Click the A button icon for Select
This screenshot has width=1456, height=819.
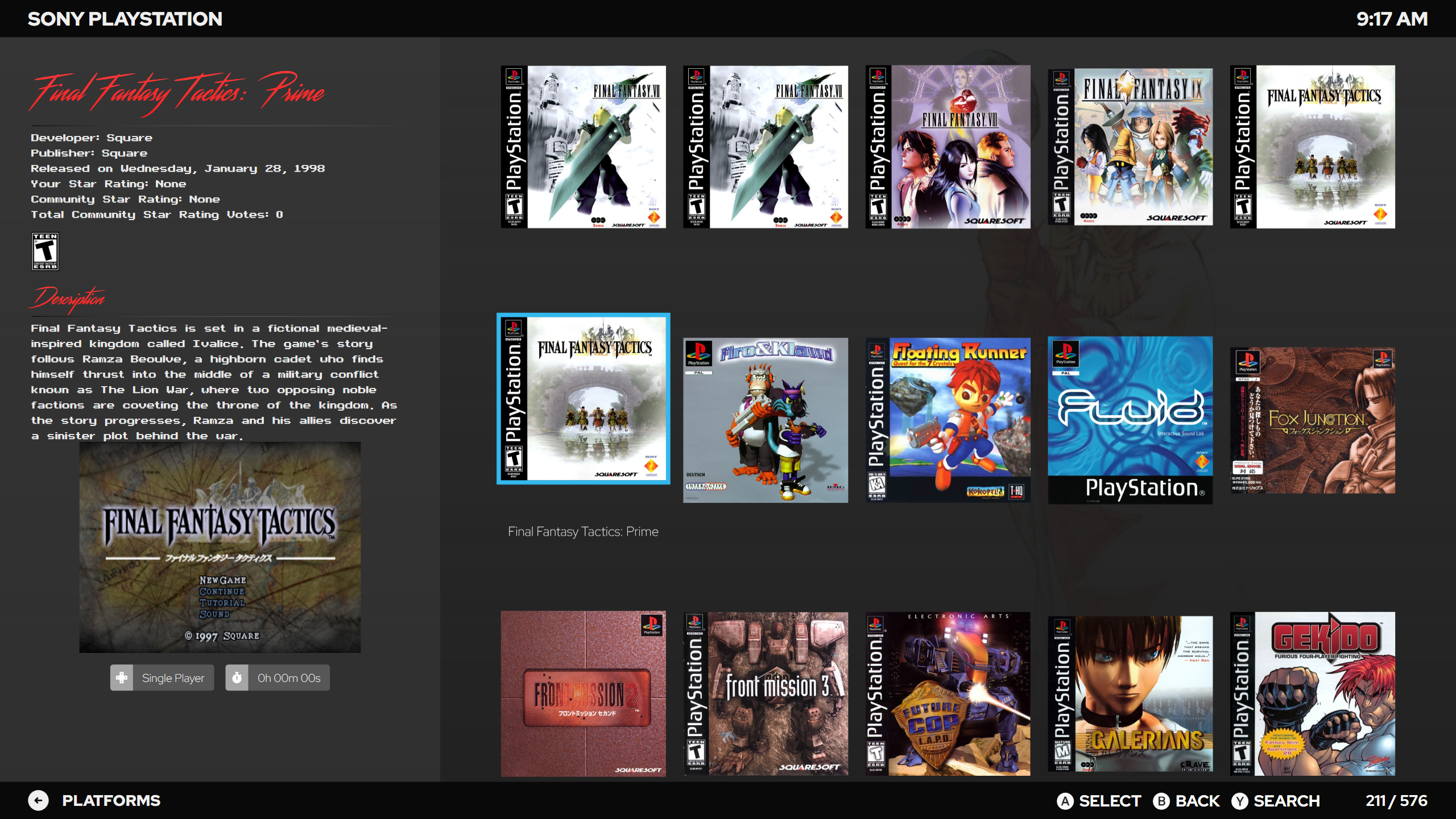[x=1065, y=801]
